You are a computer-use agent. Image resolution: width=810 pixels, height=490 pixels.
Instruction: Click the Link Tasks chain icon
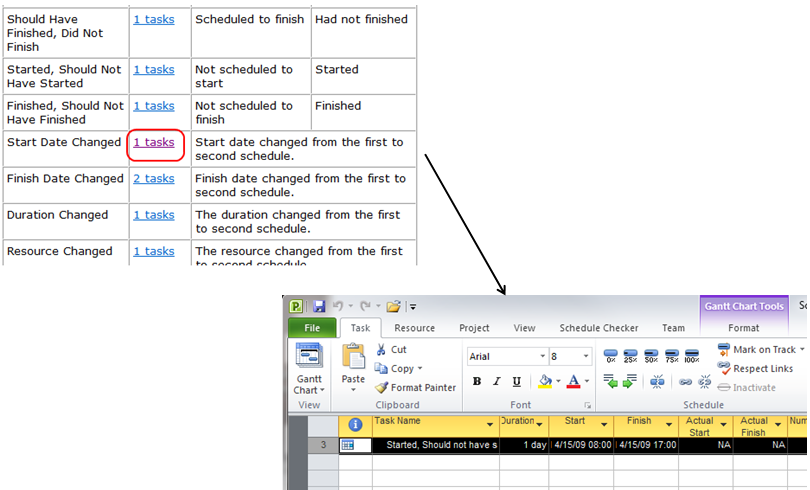687,381
